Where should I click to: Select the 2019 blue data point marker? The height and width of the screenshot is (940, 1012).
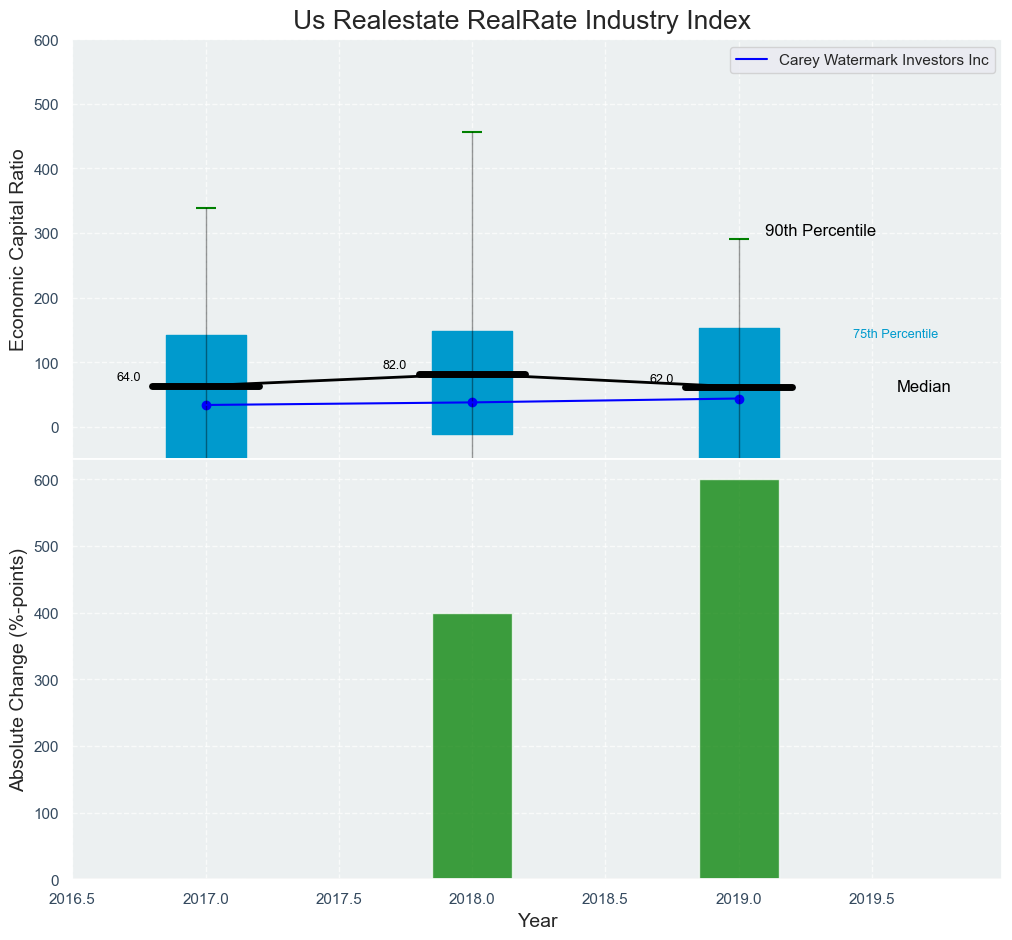pyautogui.click(x=739, y=399)
